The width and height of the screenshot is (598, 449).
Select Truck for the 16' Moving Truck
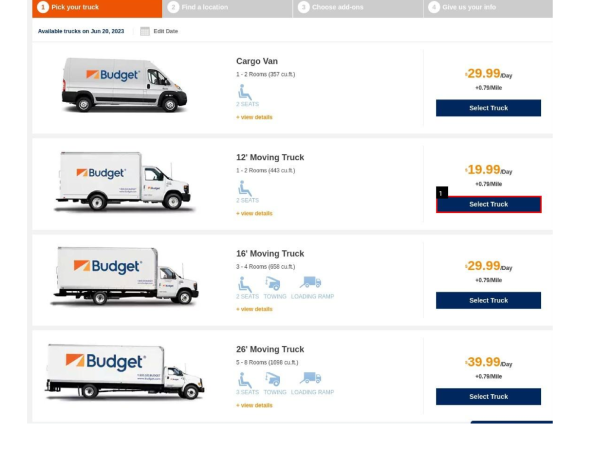pyautogui.click(x=488, y=300)
